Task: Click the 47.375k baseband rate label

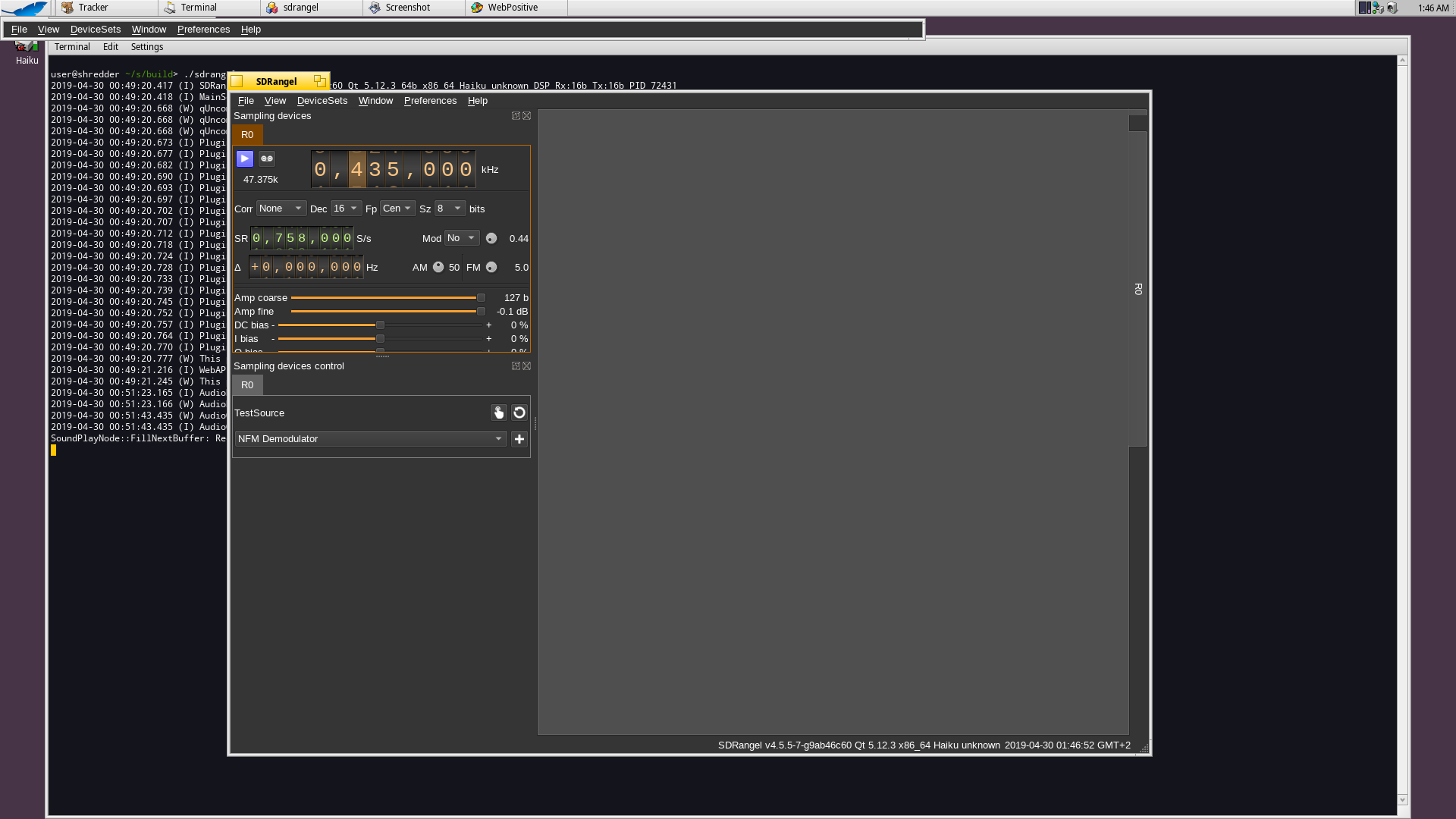Action: (260, 180)
